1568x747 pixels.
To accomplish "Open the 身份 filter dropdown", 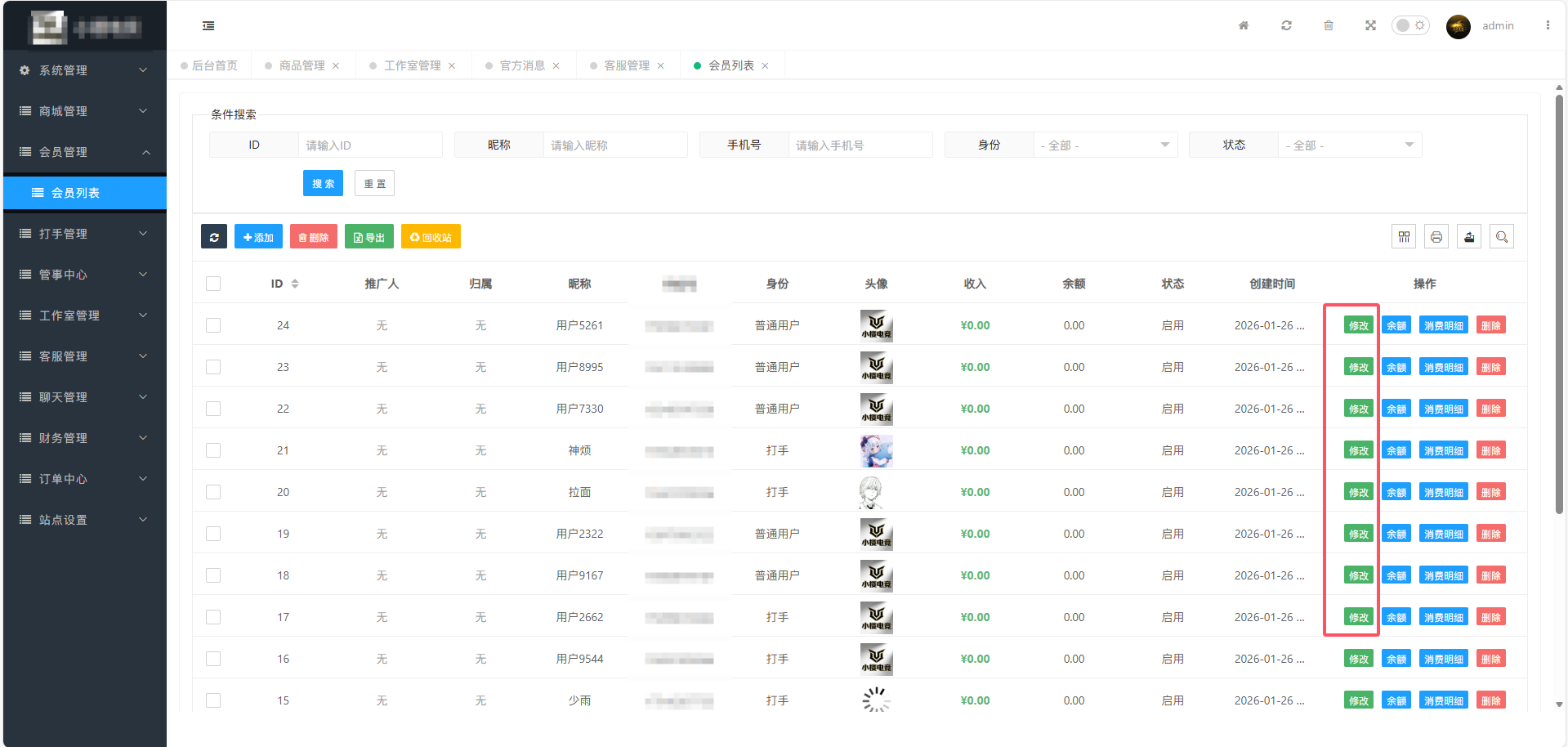I will pyautogui.click(x=1105, y=145).
